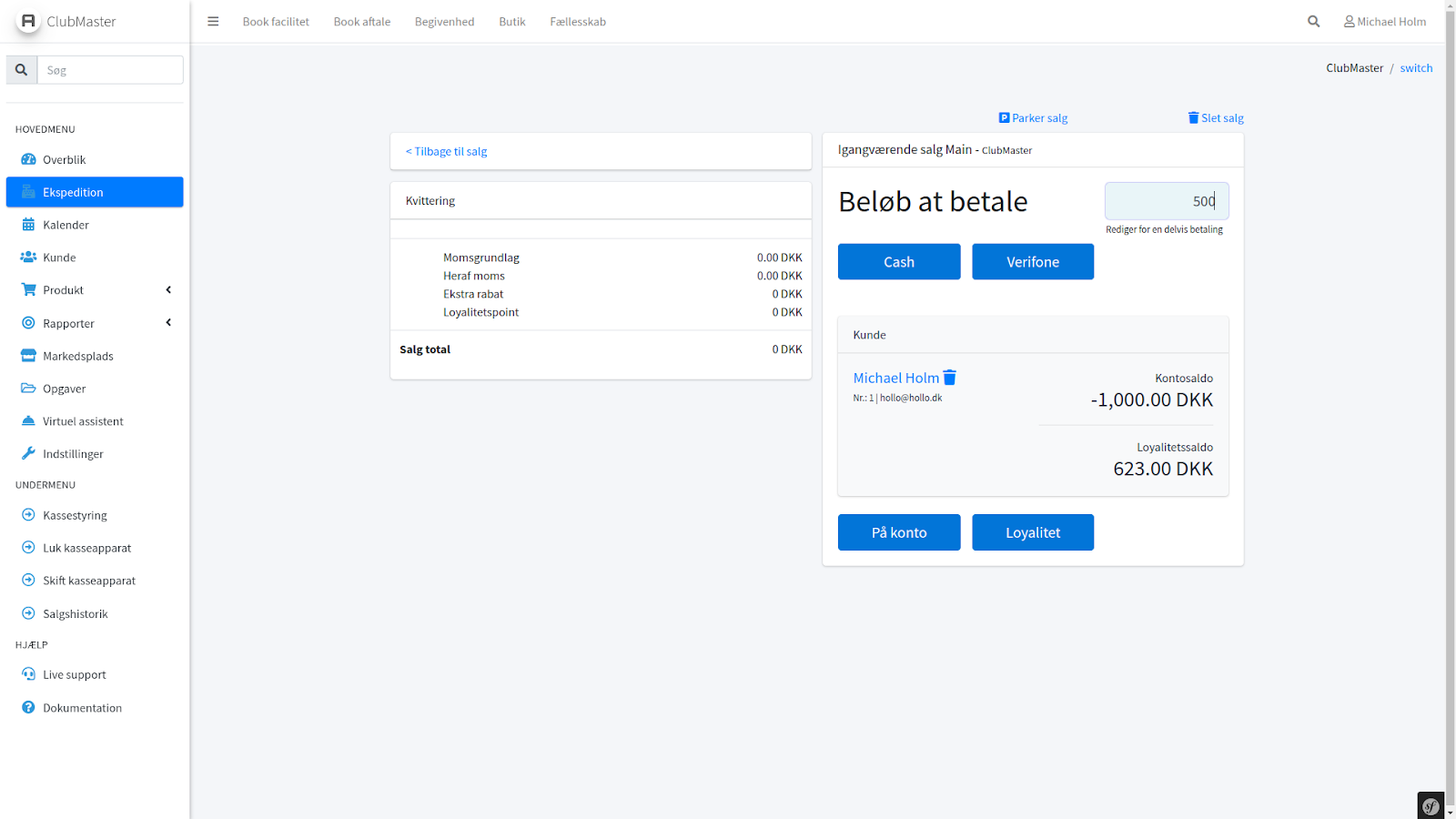The height and width of the screenshot is (819, 1456).
Task: Expand the Rapporter submenu chevron
Action: (x=168, y=323)
